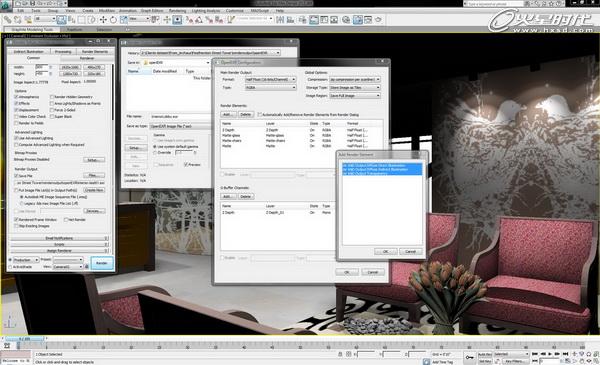
Task: Enable the Net Render checkbox
Action: click(x=66, y=220)
